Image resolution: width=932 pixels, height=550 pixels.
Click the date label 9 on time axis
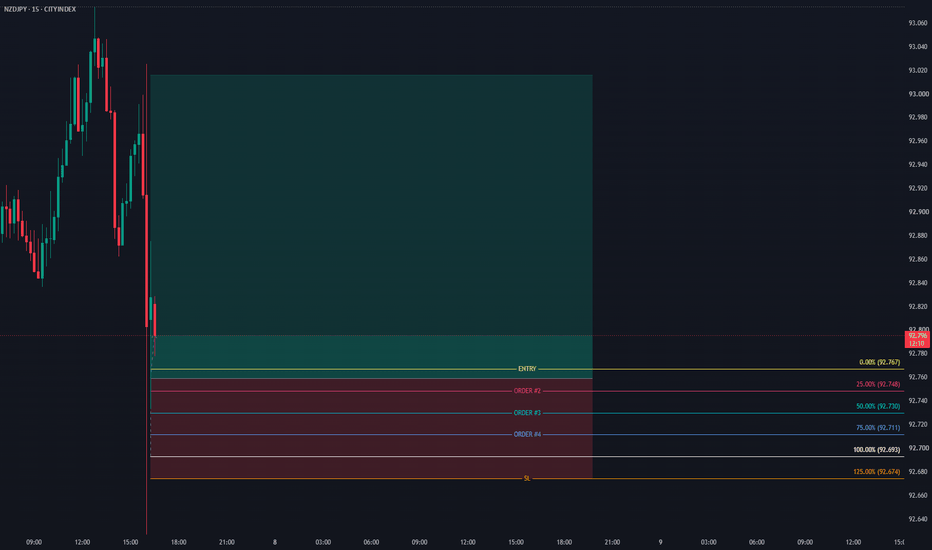pyautogui.click(x=660, y=542)
